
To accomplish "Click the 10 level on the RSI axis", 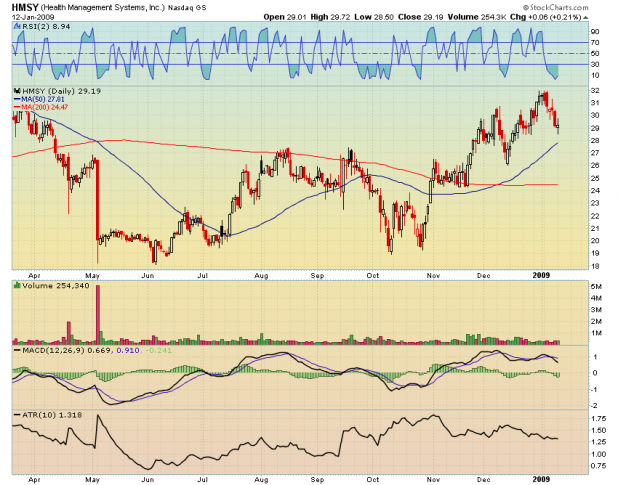I will [x=595, y=75].
